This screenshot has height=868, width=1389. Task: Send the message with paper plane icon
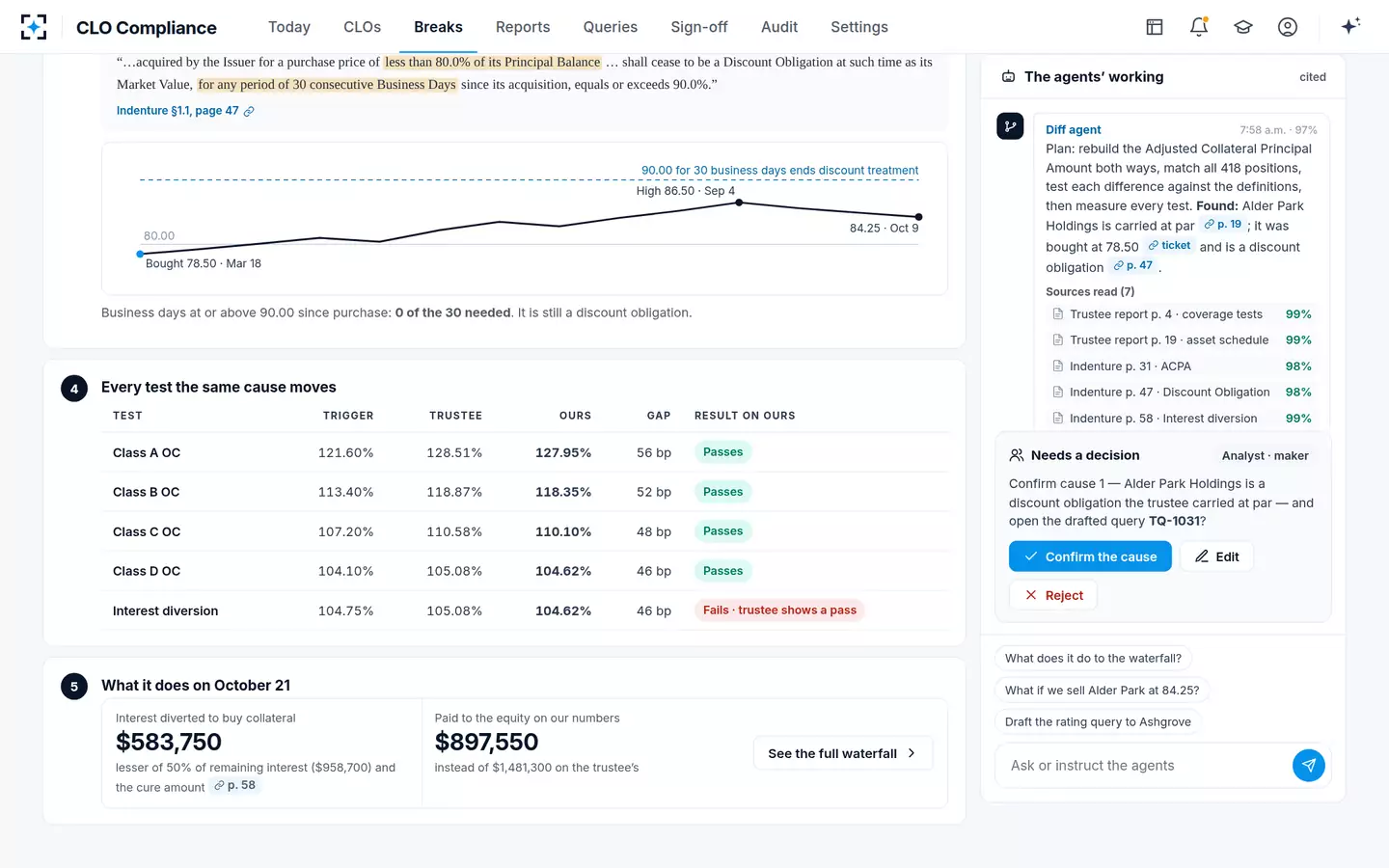[x=1308, y=766]
